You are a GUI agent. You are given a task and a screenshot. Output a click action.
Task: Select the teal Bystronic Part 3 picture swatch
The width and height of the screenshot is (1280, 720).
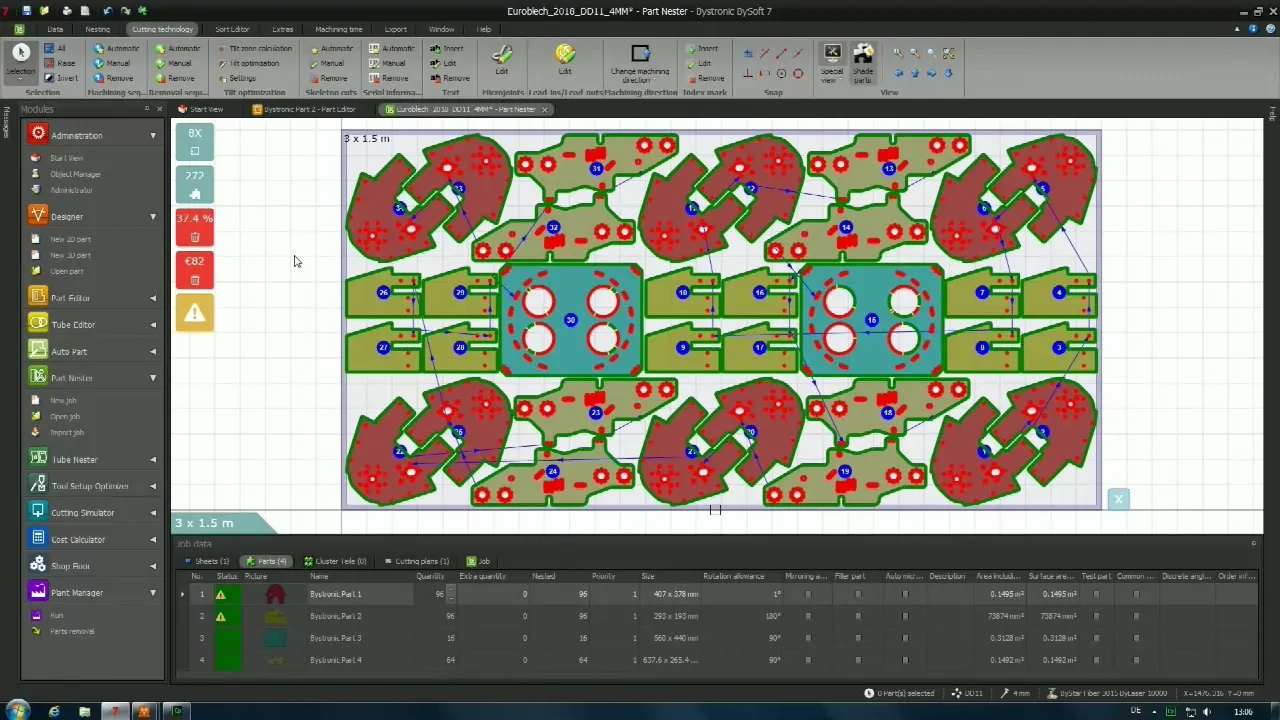275,638
